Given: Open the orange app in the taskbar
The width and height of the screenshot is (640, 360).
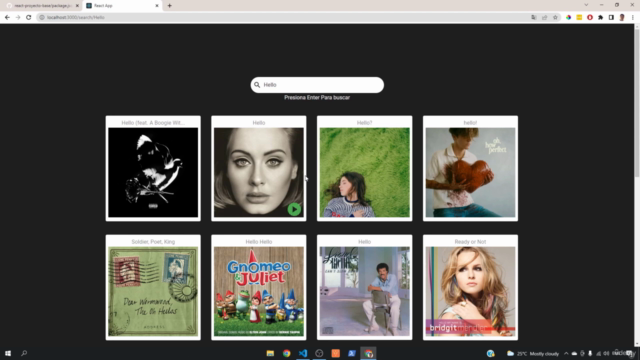Looking at the screenshot, I should tap(336, 353).
